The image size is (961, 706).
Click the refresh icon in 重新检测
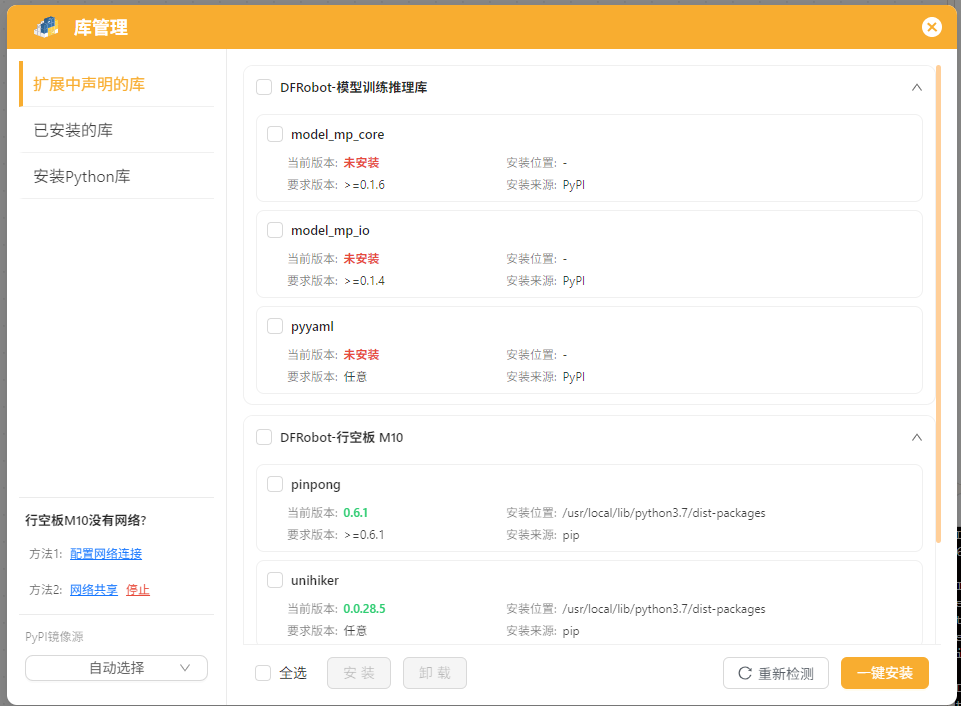click(x=745, y=673)
